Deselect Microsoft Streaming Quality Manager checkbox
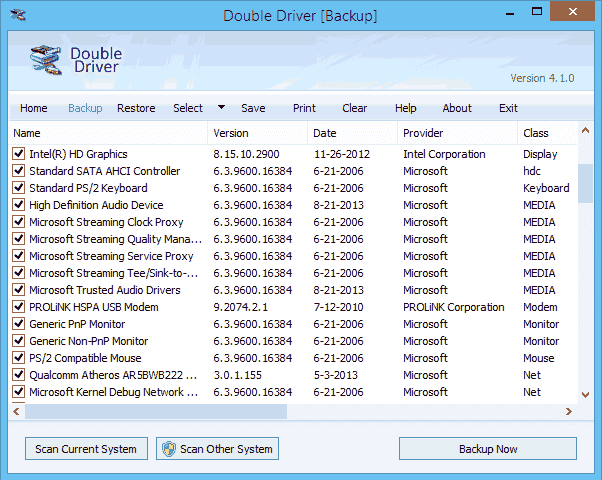Image resolution: width=602 pixels, height=480 pixels. [18, 238]
